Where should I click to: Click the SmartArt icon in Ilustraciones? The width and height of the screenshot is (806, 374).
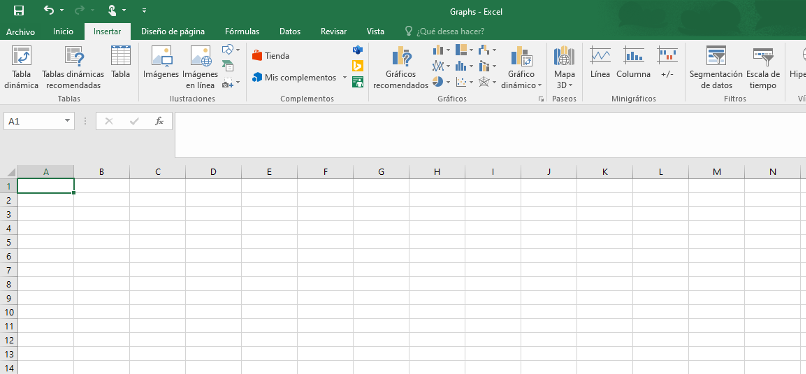pyautogui.click(x=228, y=66)
